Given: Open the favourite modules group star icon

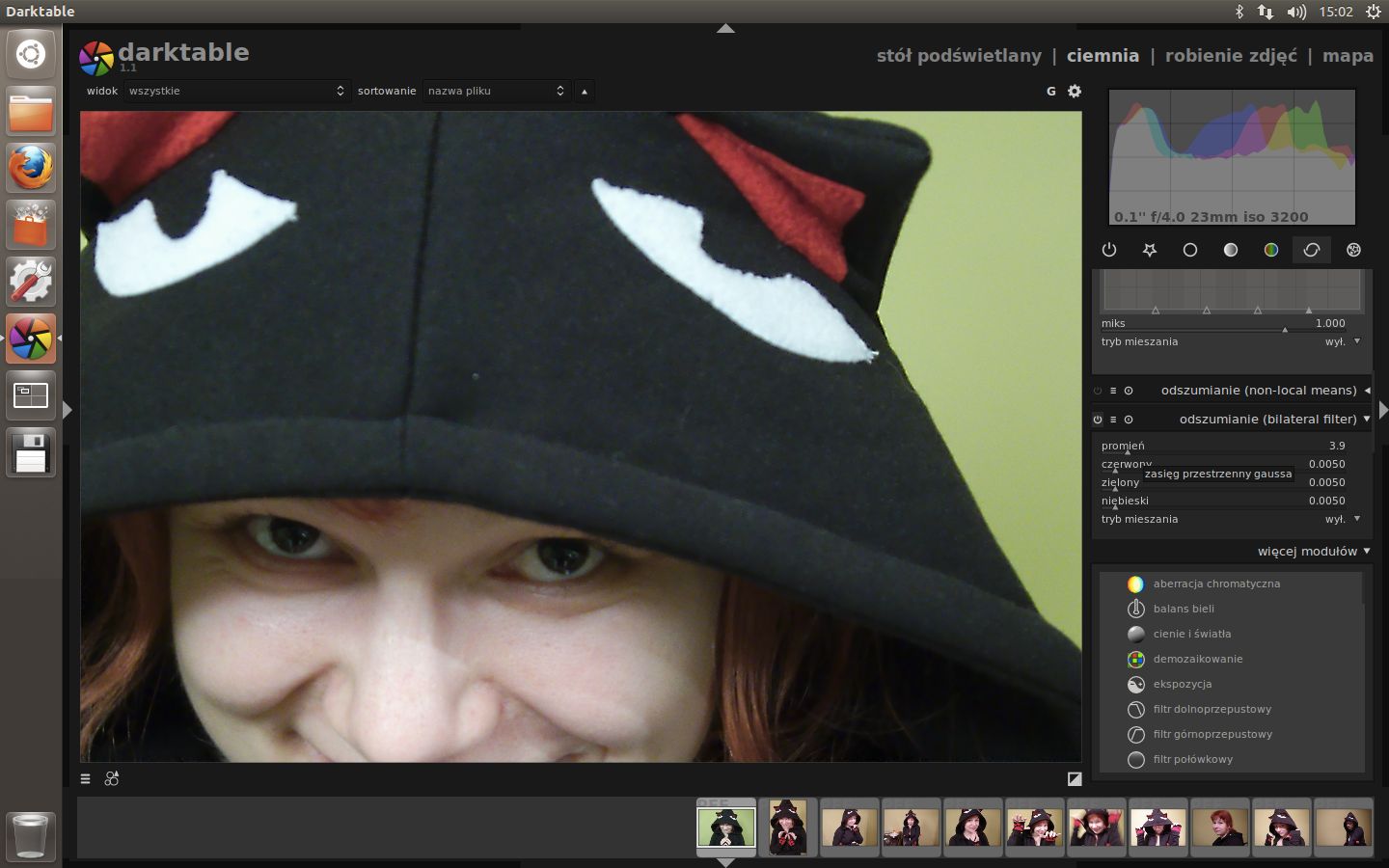Looking at the screenshot, I should [1149, 250].
